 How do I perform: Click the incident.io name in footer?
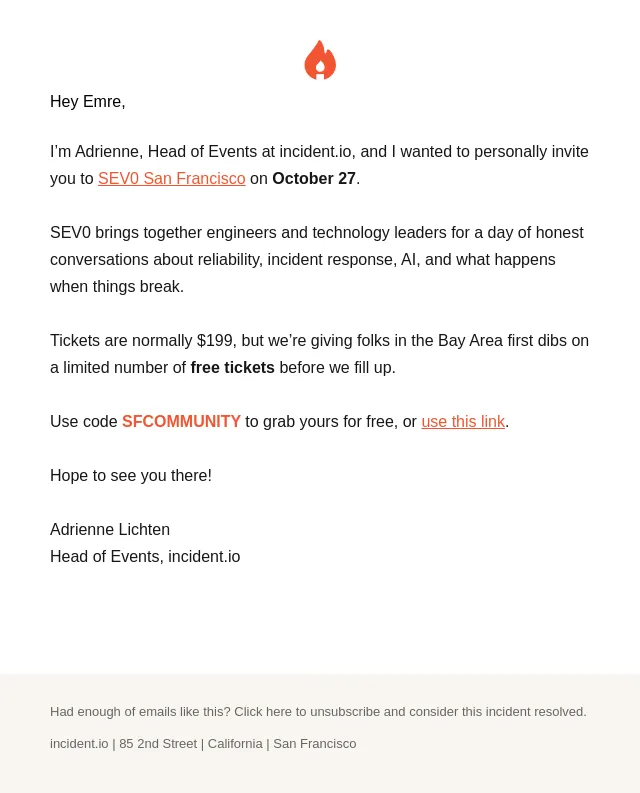coord(79,743)
